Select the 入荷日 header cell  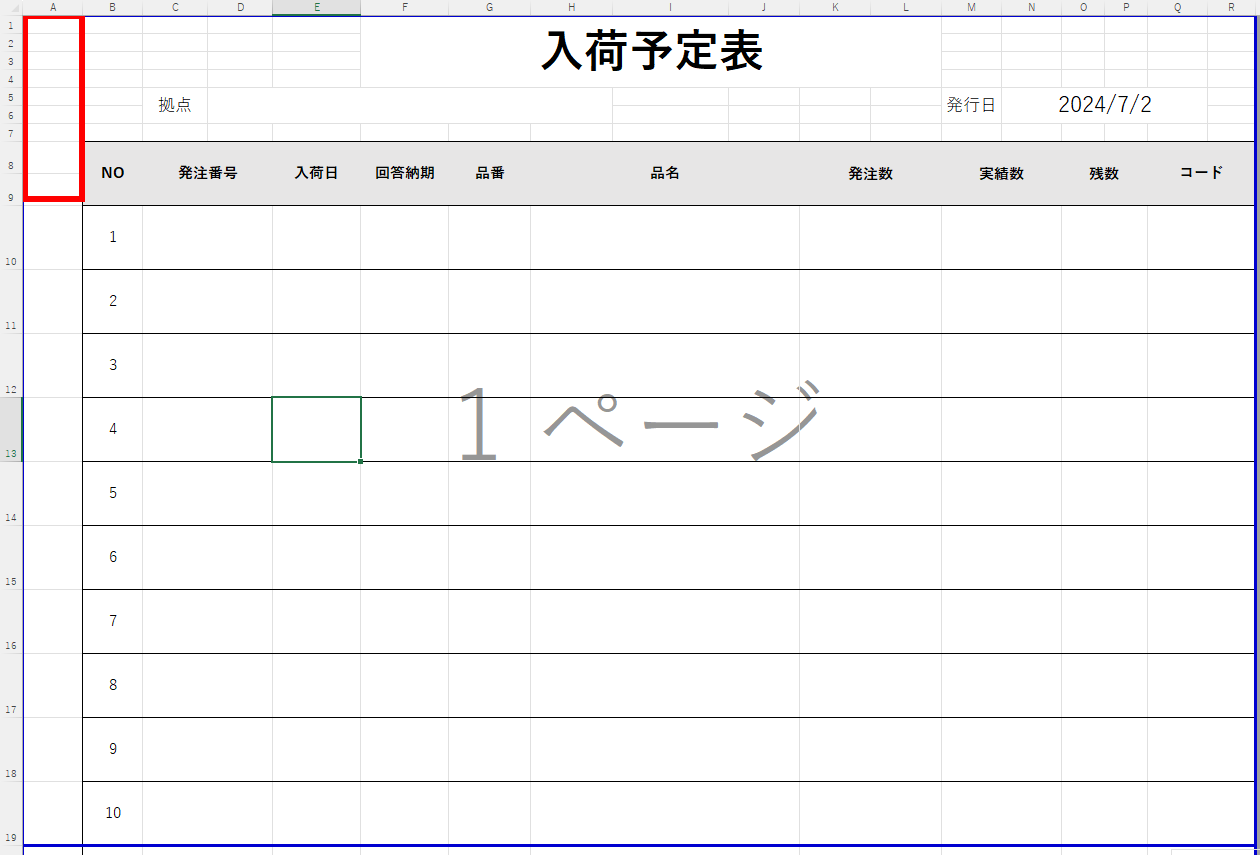[x=316, y=173]
